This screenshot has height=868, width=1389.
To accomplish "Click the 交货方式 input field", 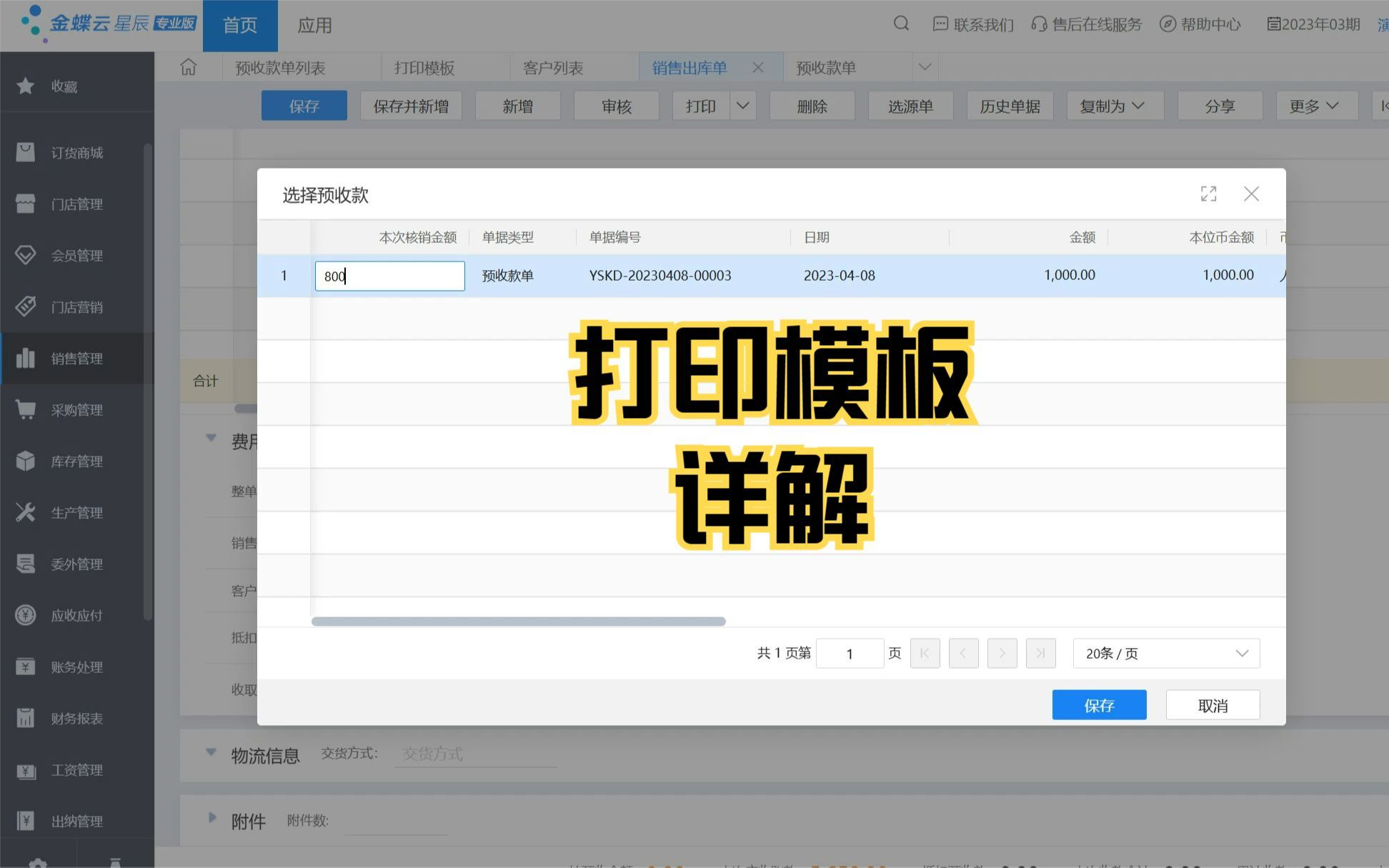I will click(x=476, y=754).
